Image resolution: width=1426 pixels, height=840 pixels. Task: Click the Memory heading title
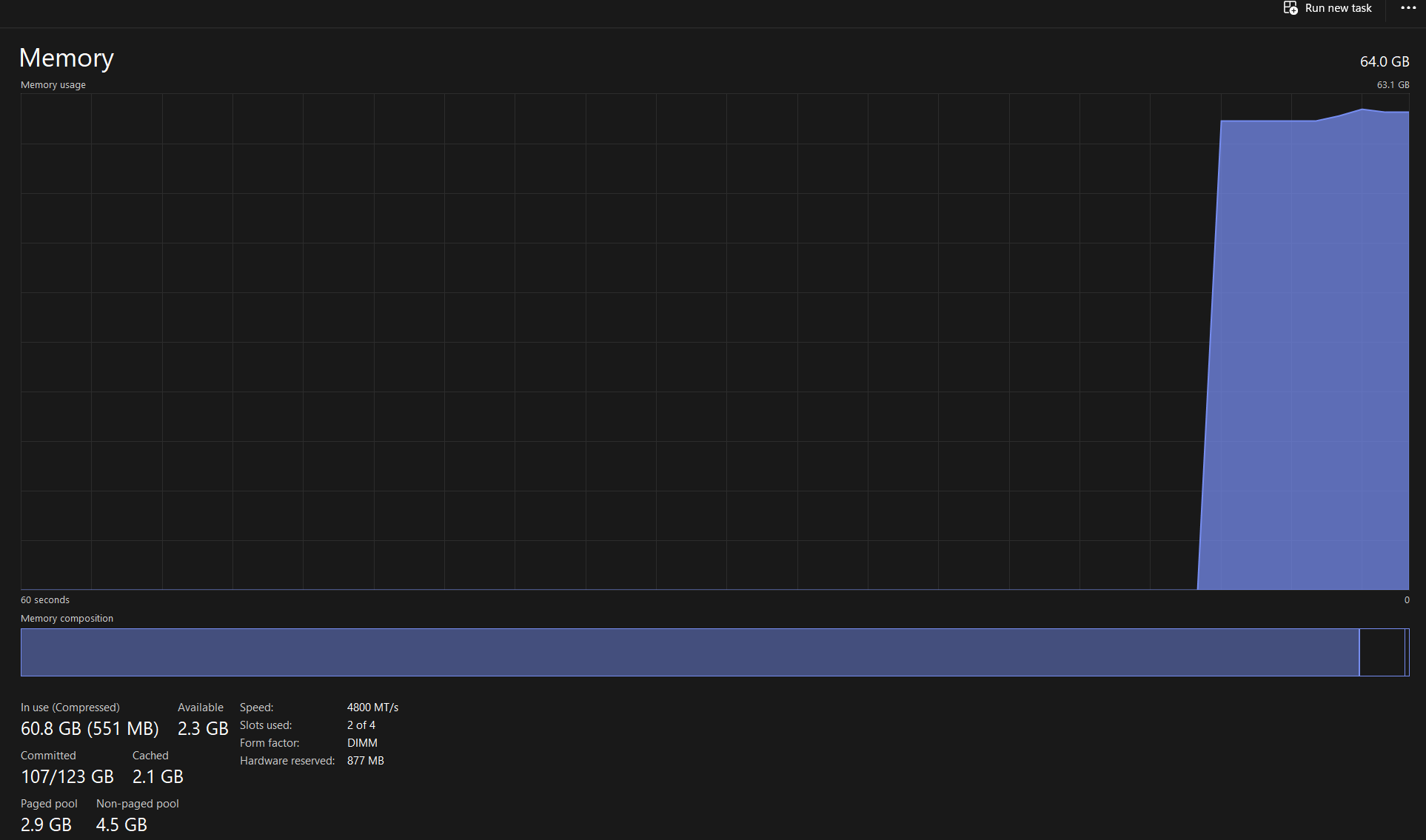66,58
